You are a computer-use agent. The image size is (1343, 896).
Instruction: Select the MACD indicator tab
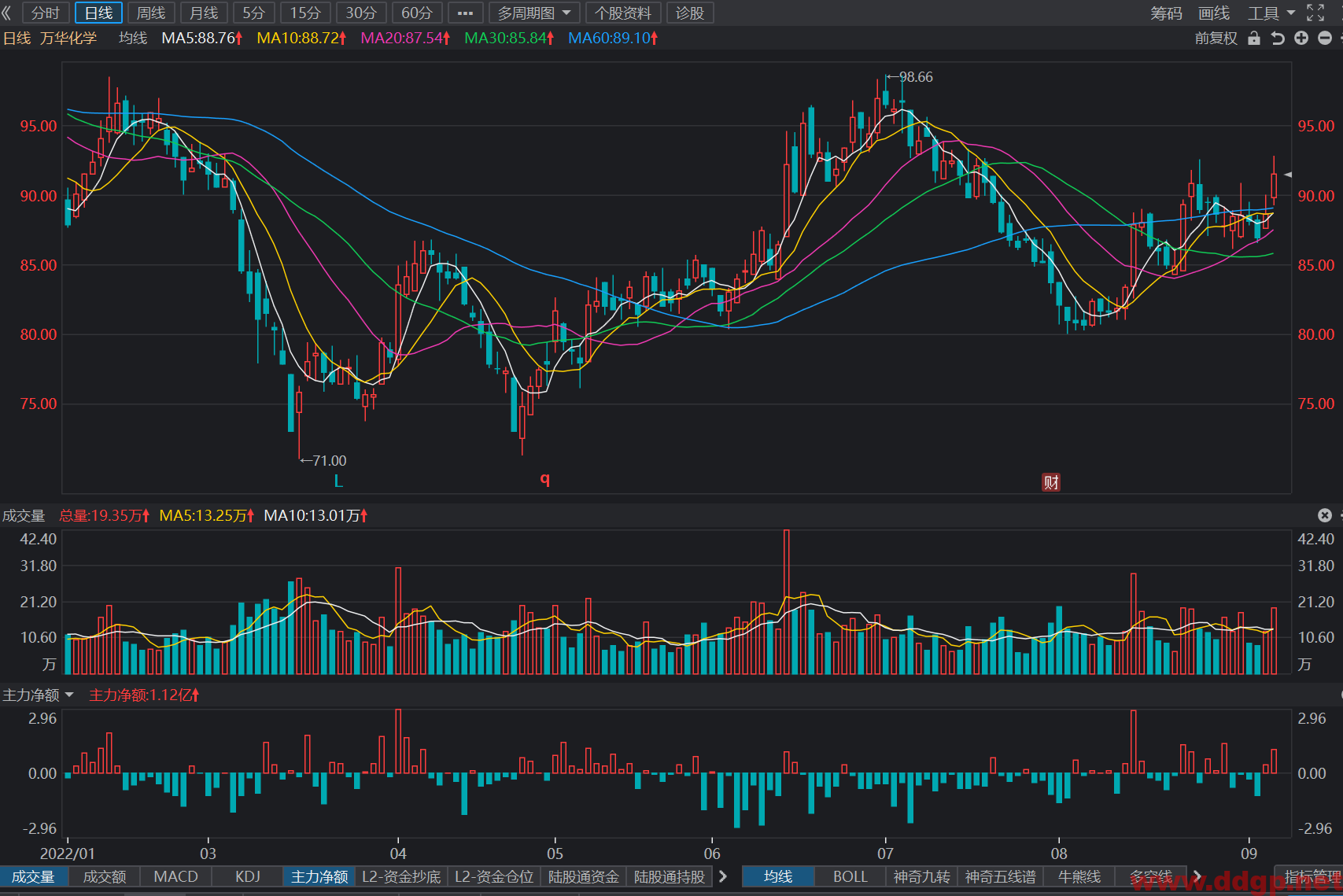[x=175, y=876]
